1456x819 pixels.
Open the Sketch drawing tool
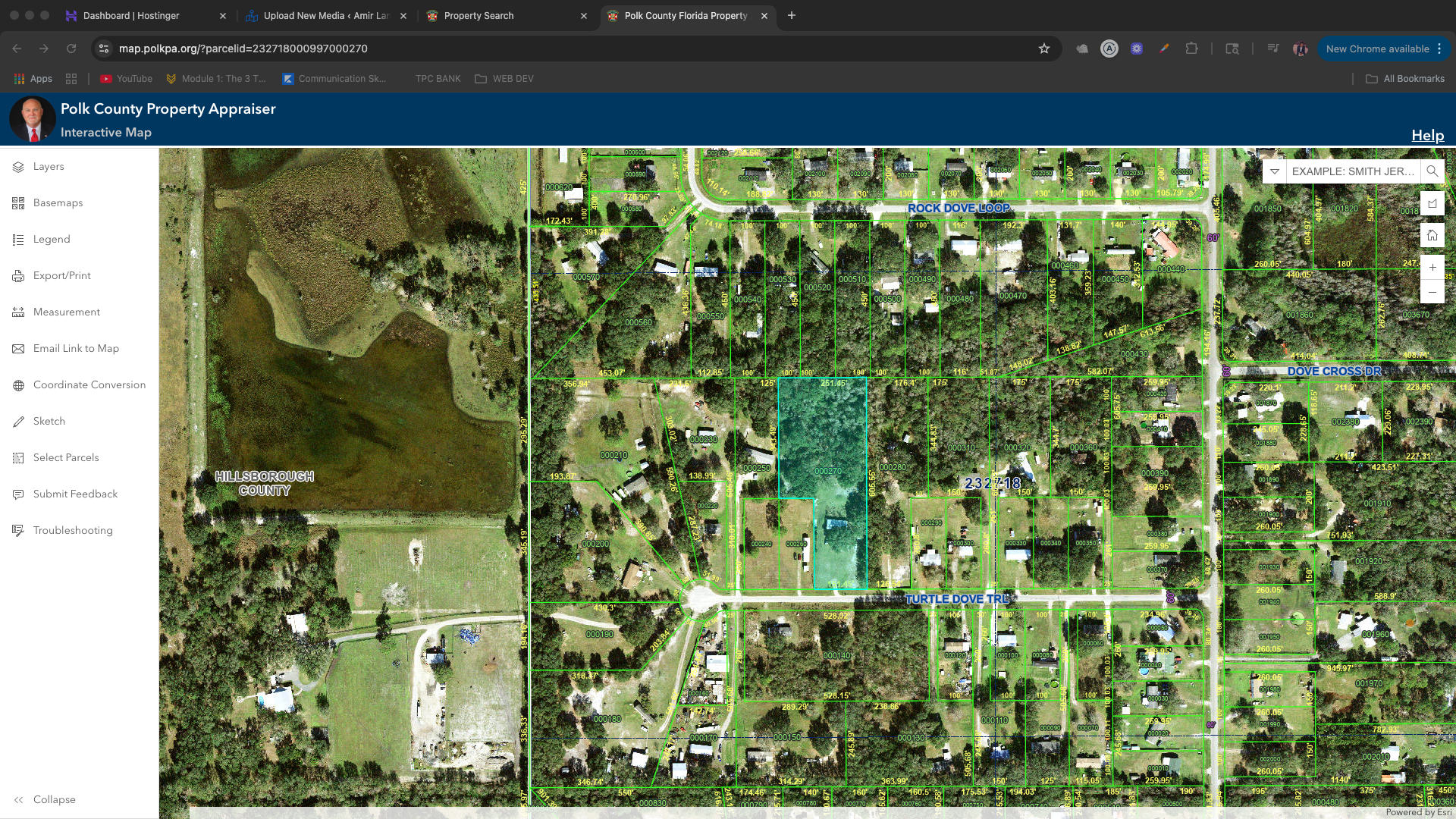pyautogui.click(x=49, y=422)
